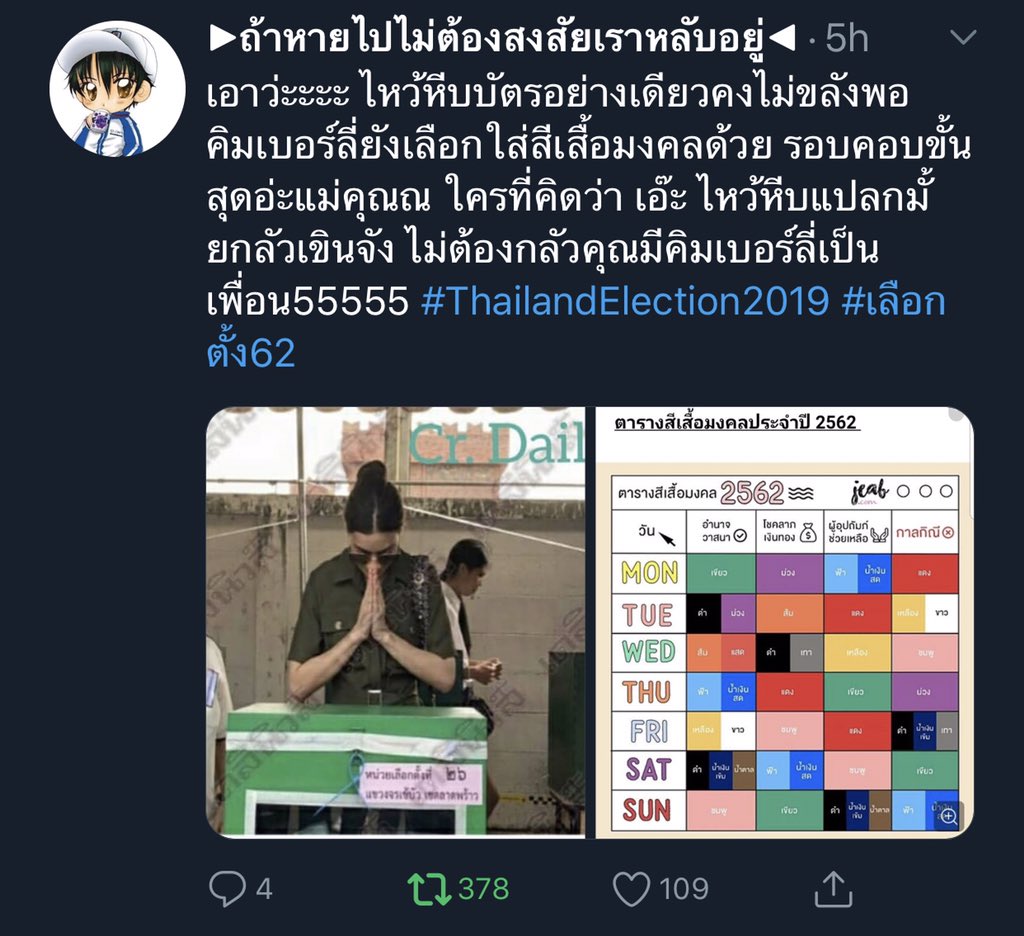Click the red MON swatch in the กาลกิณี column
Screen dimensions: 1024x936
(925, 573)
